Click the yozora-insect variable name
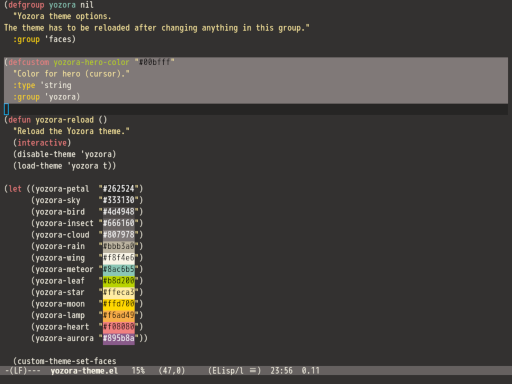Viewport: 512px width, 384px height. coord(64,223)
